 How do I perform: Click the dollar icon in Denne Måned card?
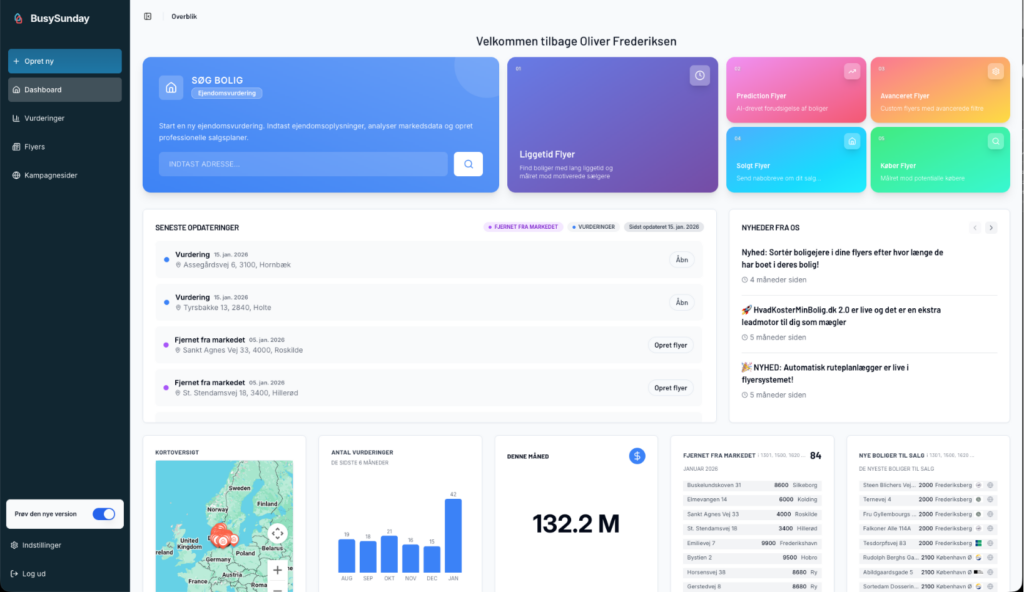click(x=637, y=456)
